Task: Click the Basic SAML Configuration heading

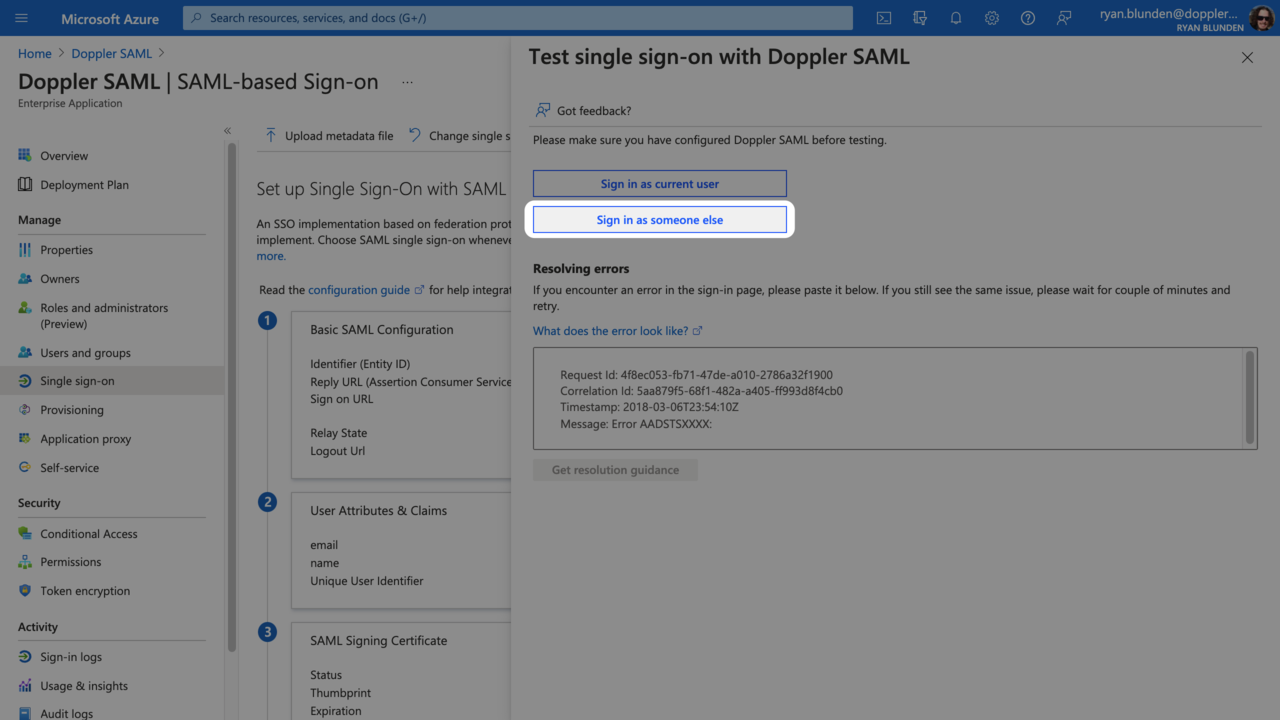Action: [382, 330]
